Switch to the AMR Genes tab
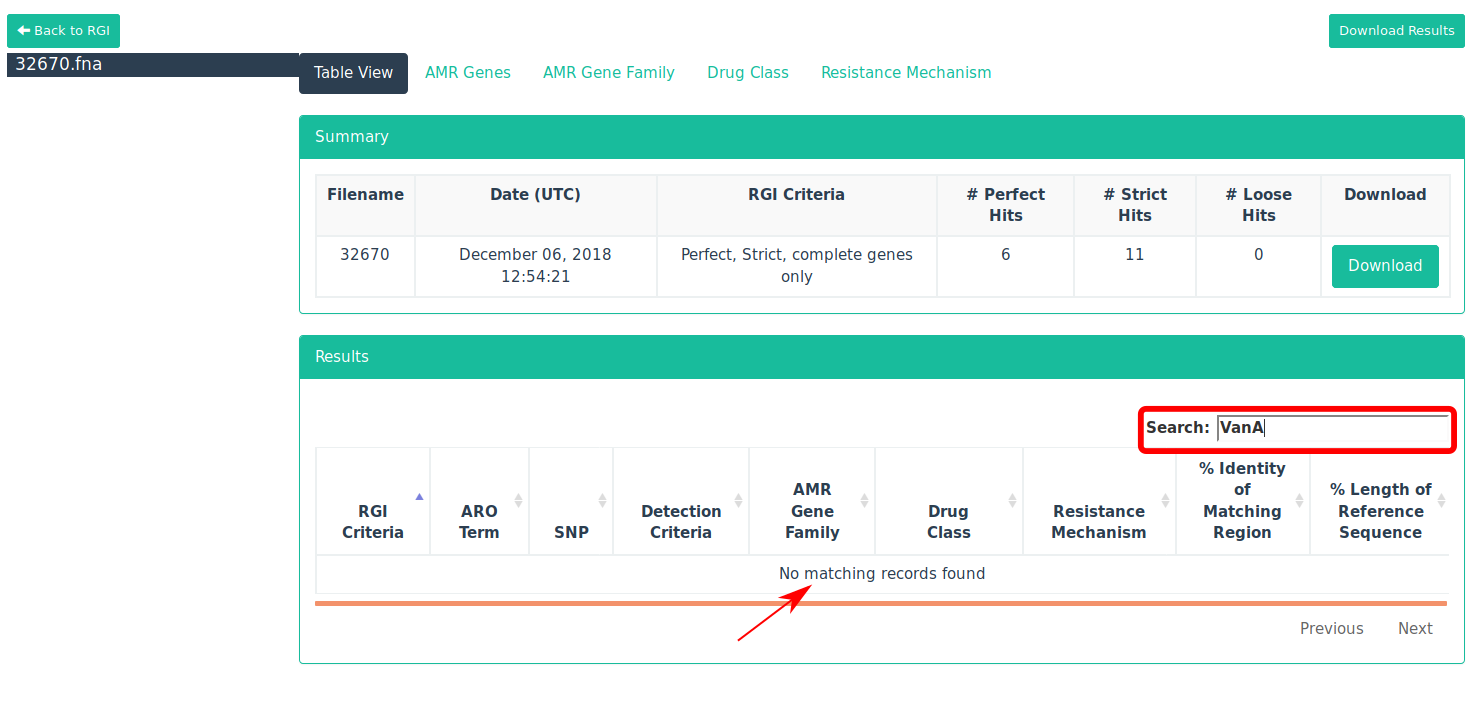Screen dimensions: 1478x704 tap(467, 72)
